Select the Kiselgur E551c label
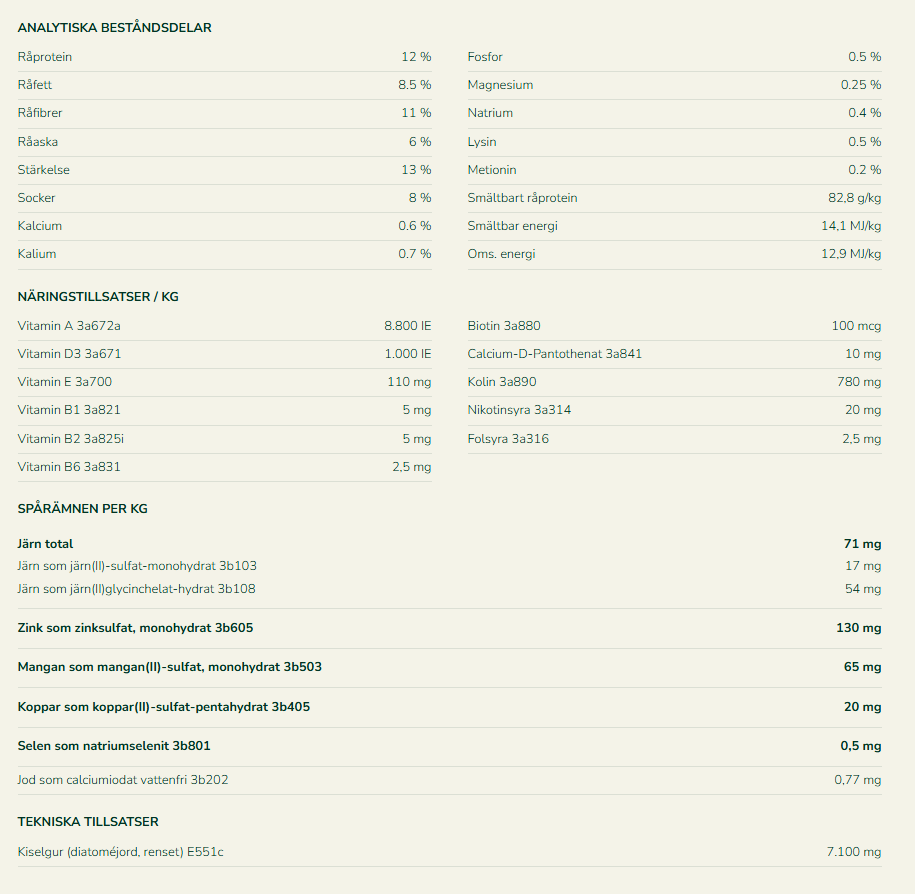915x894 pixels. tap(121, 851)
